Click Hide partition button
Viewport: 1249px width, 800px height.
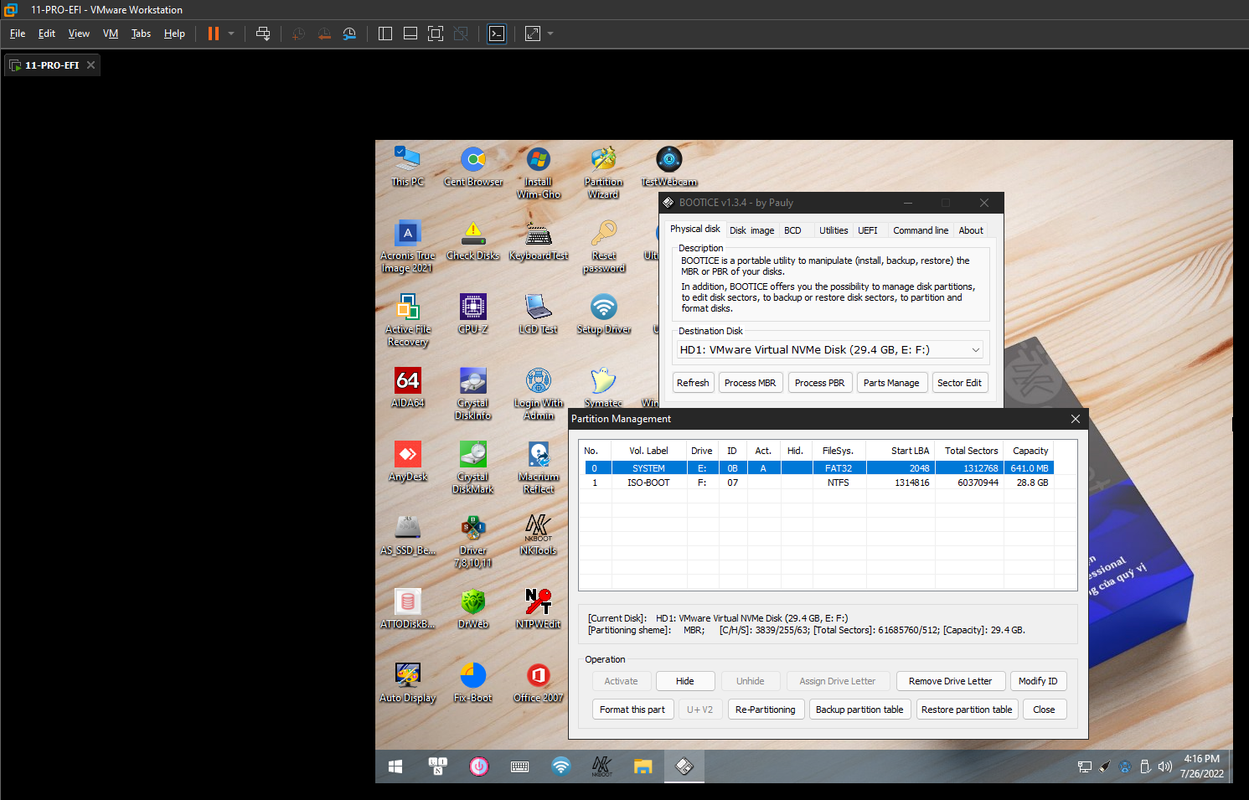(685, 681)
